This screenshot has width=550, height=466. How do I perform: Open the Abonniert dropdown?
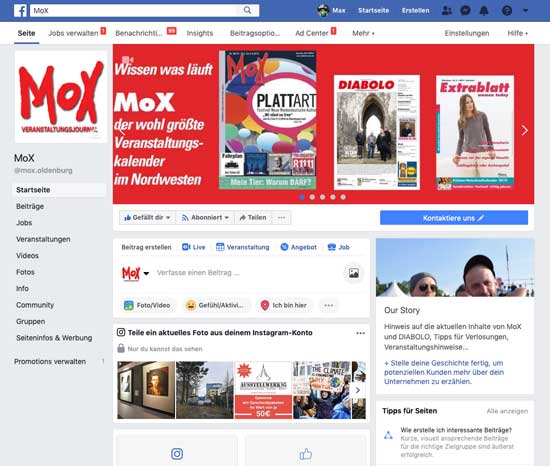pos(205,218)
